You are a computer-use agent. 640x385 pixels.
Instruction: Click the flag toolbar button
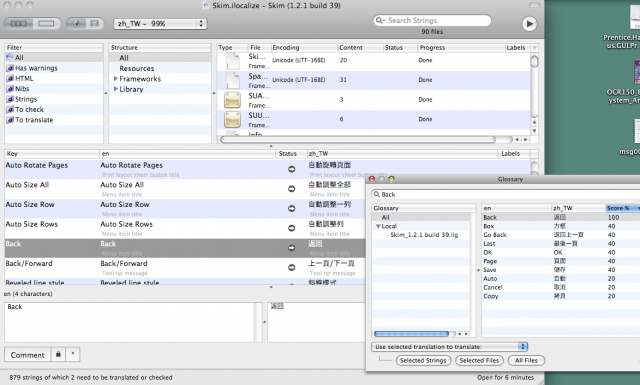pyautogui.click(x=95, y=24)
